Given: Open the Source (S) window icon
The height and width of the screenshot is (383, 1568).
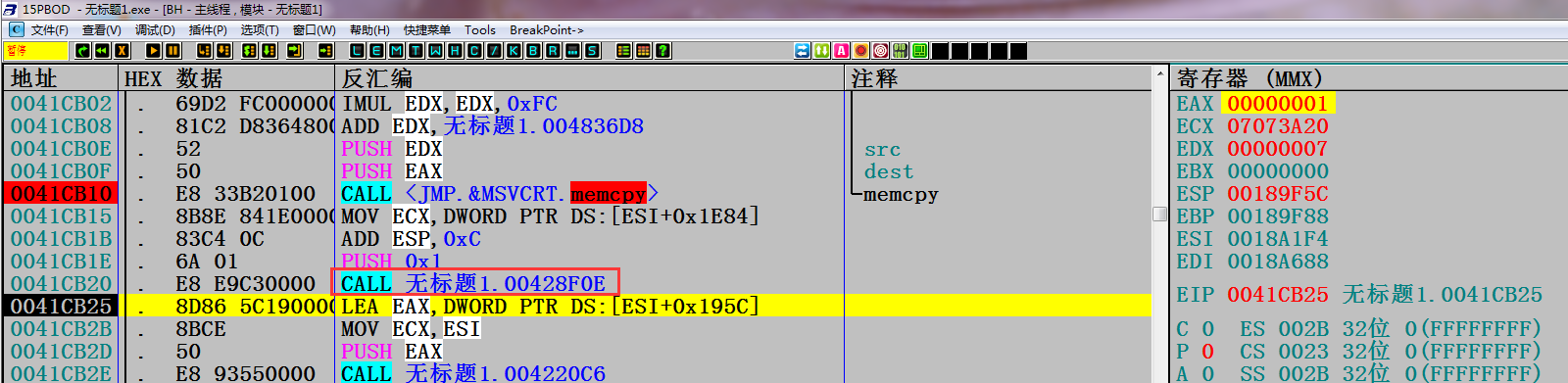Looking at the screenshot, I should pos(592,50).
